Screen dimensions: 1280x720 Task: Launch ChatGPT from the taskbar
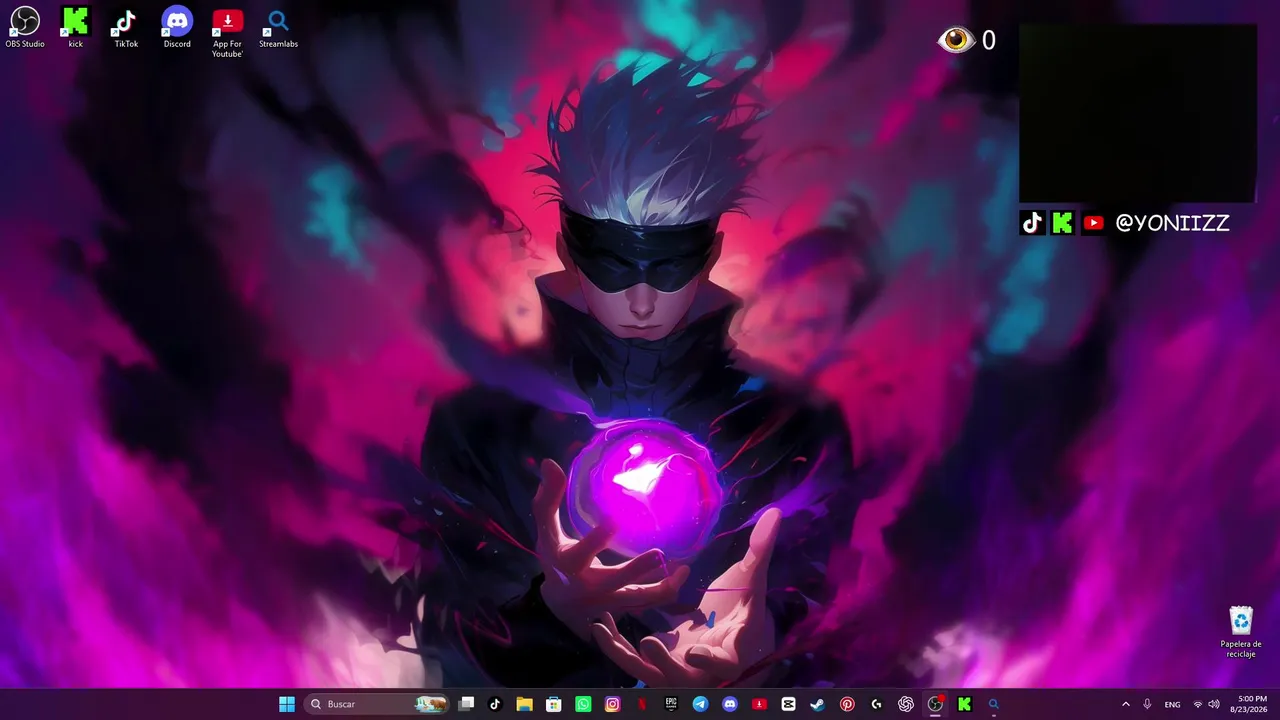click(x=906, y=704)
